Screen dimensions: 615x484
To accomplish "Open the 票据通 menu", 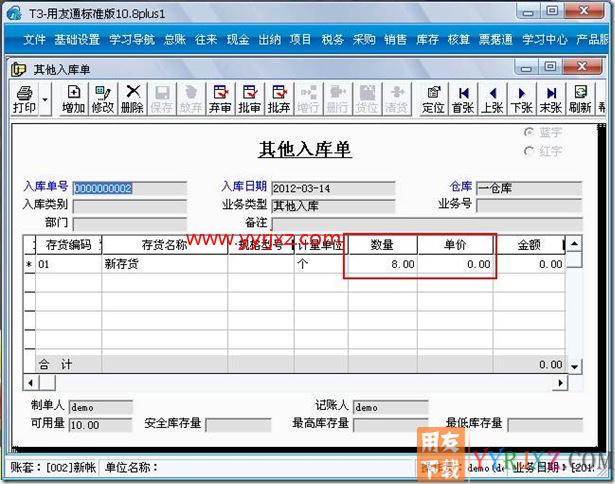I will (496, 39).
